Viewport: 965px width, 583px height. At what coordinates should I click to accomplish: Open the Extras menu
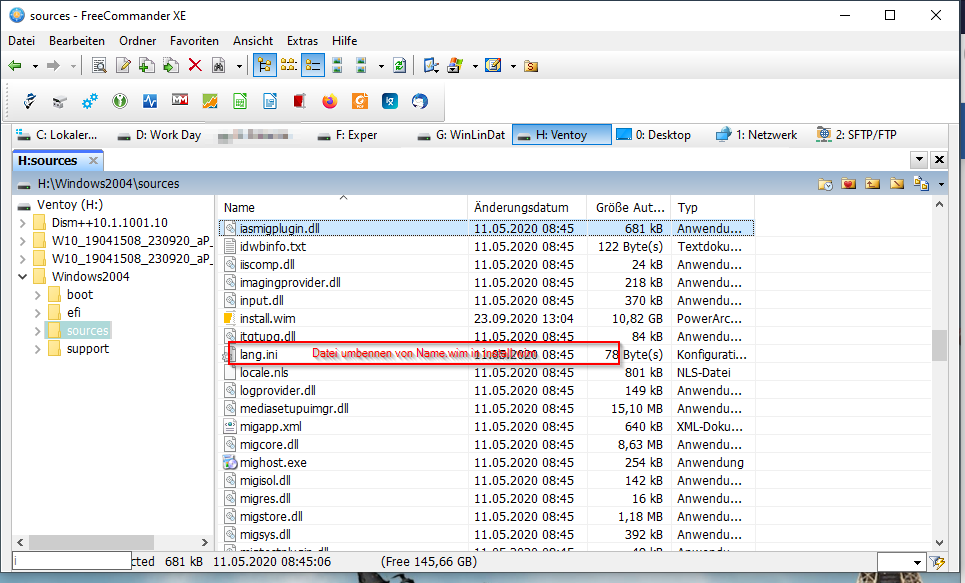click(302, 41)
